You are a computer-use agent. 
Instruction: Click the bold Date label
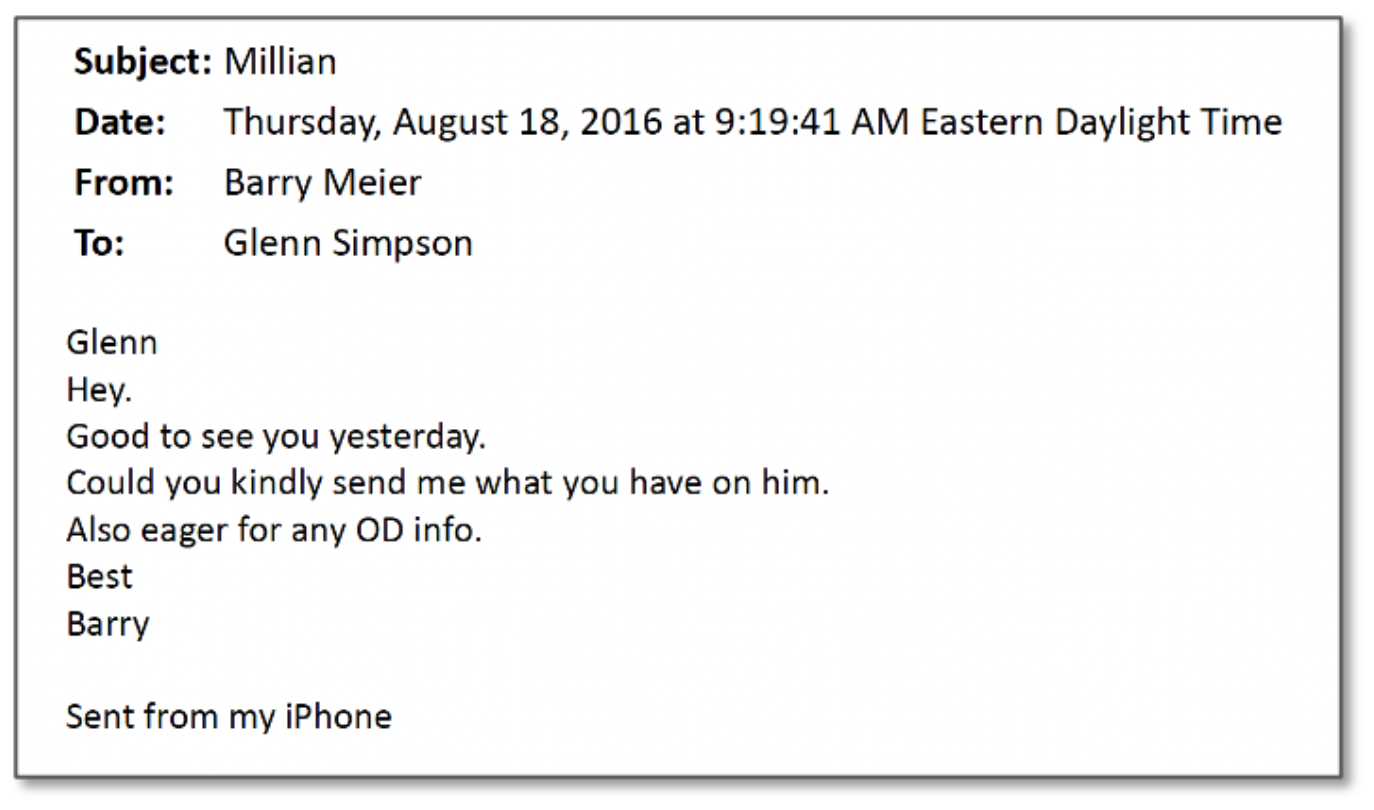point(121,123)
